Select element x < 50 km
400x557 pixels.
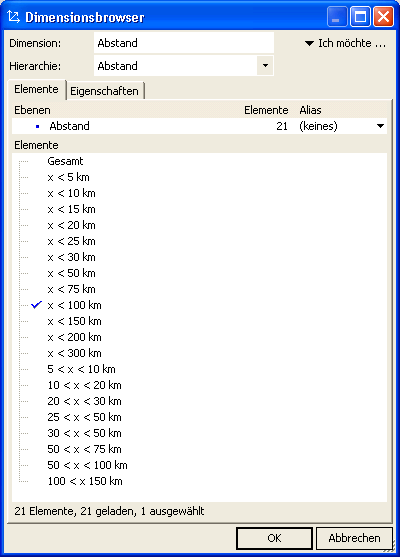[x=71, y=273]
